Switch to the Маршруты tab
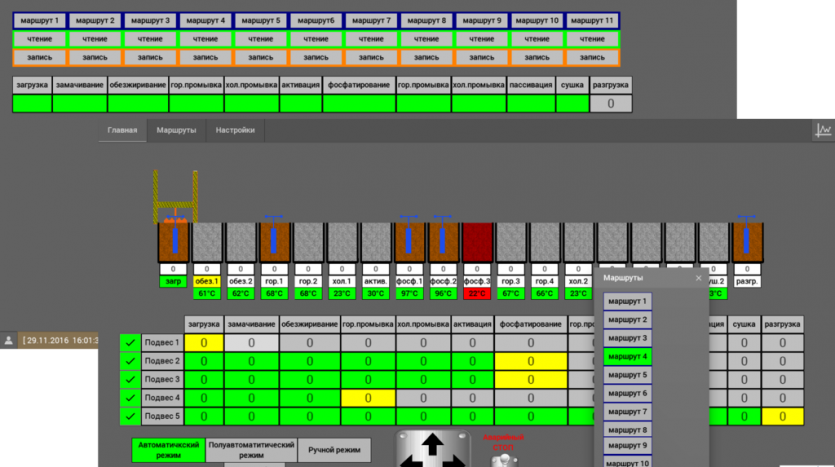835x467 pixels. pyautogui.click(x=176, y=130)
